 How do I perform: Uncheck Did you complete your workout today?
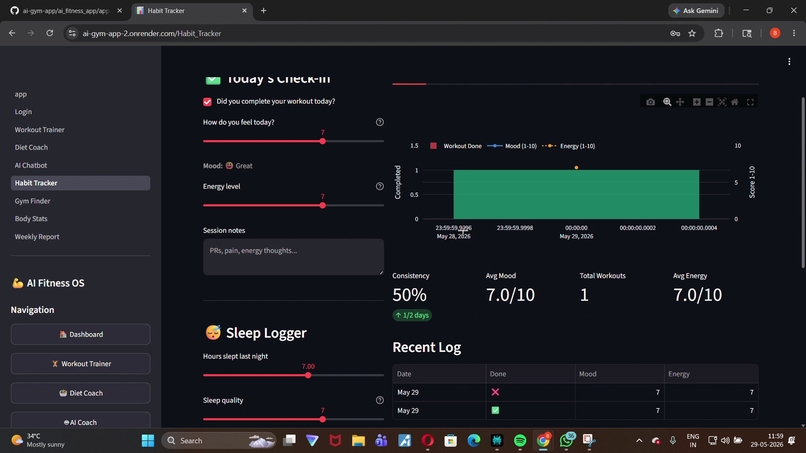[x=207, y=102]
